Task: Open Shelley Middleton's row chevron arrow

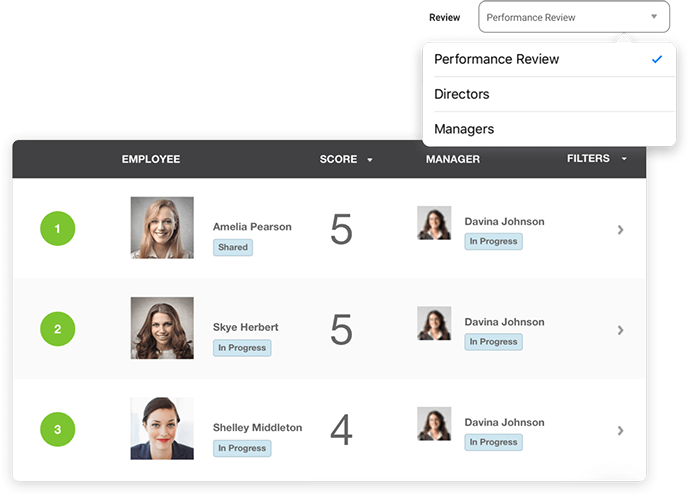Action: [x=620, y=430]
